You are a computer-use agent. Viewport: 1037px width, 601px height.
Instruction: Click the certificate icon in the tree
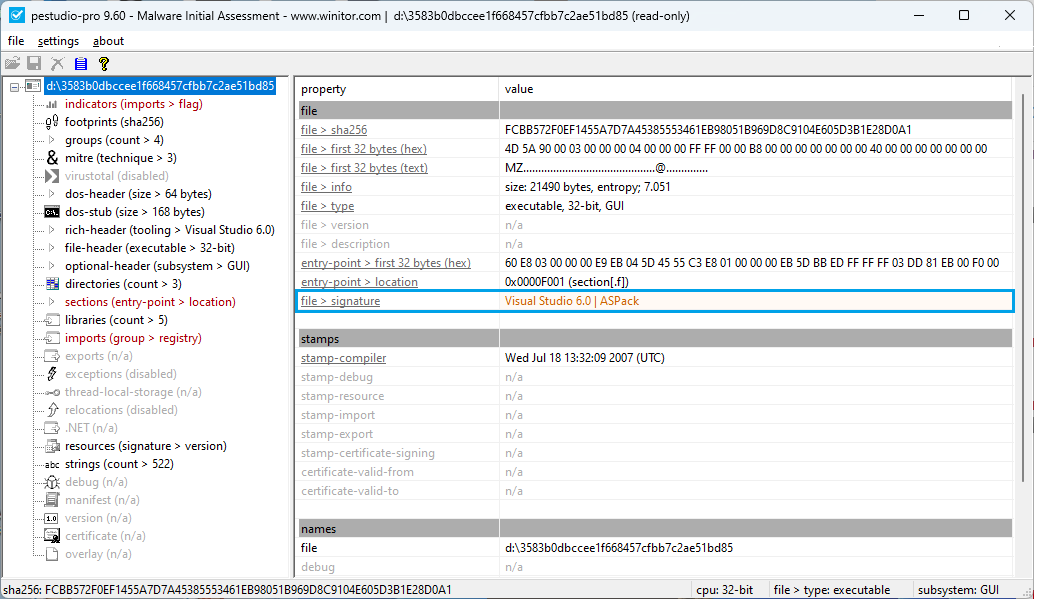51,535
